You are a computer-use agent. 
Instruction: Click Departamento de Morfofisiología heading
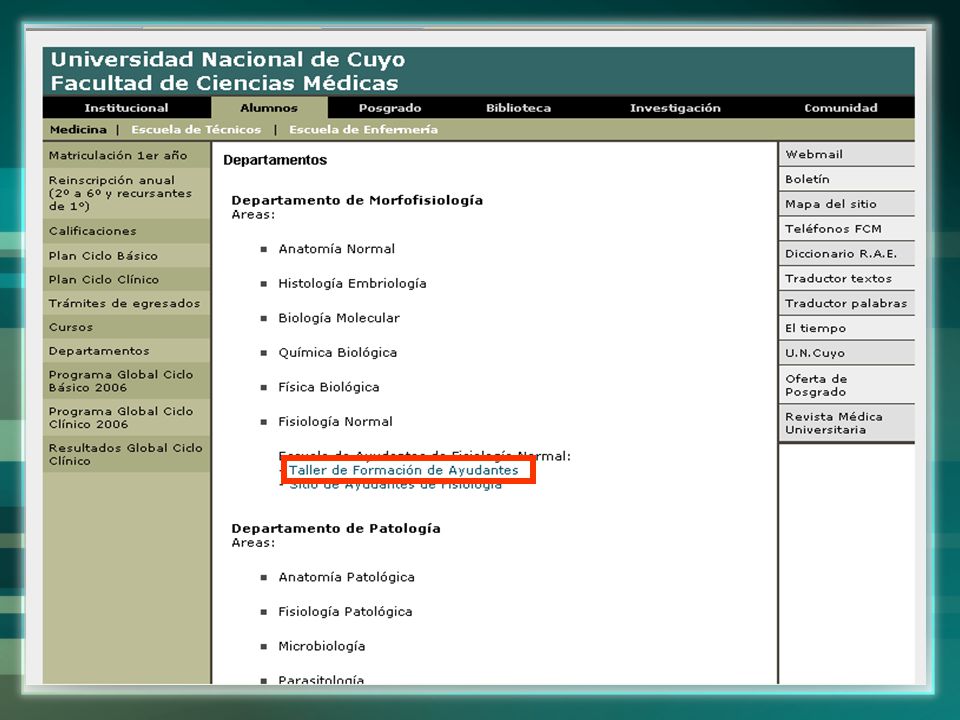[357, 200]
